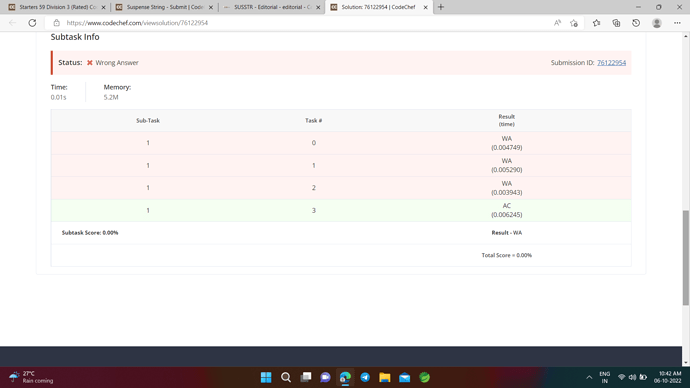The width and height of the screenshot is (690, 388).
Task: Open Telegram from the taskbar
Action: 365,377
